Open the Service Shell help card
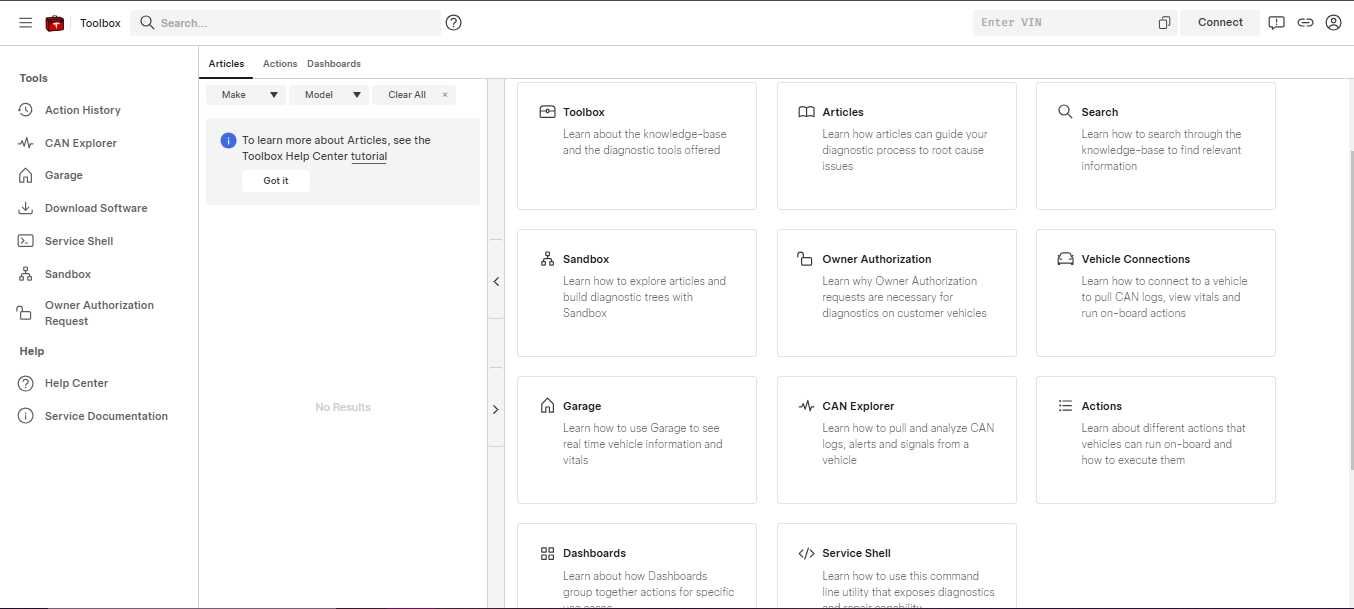1354x609 pixels. pos(897,566)
